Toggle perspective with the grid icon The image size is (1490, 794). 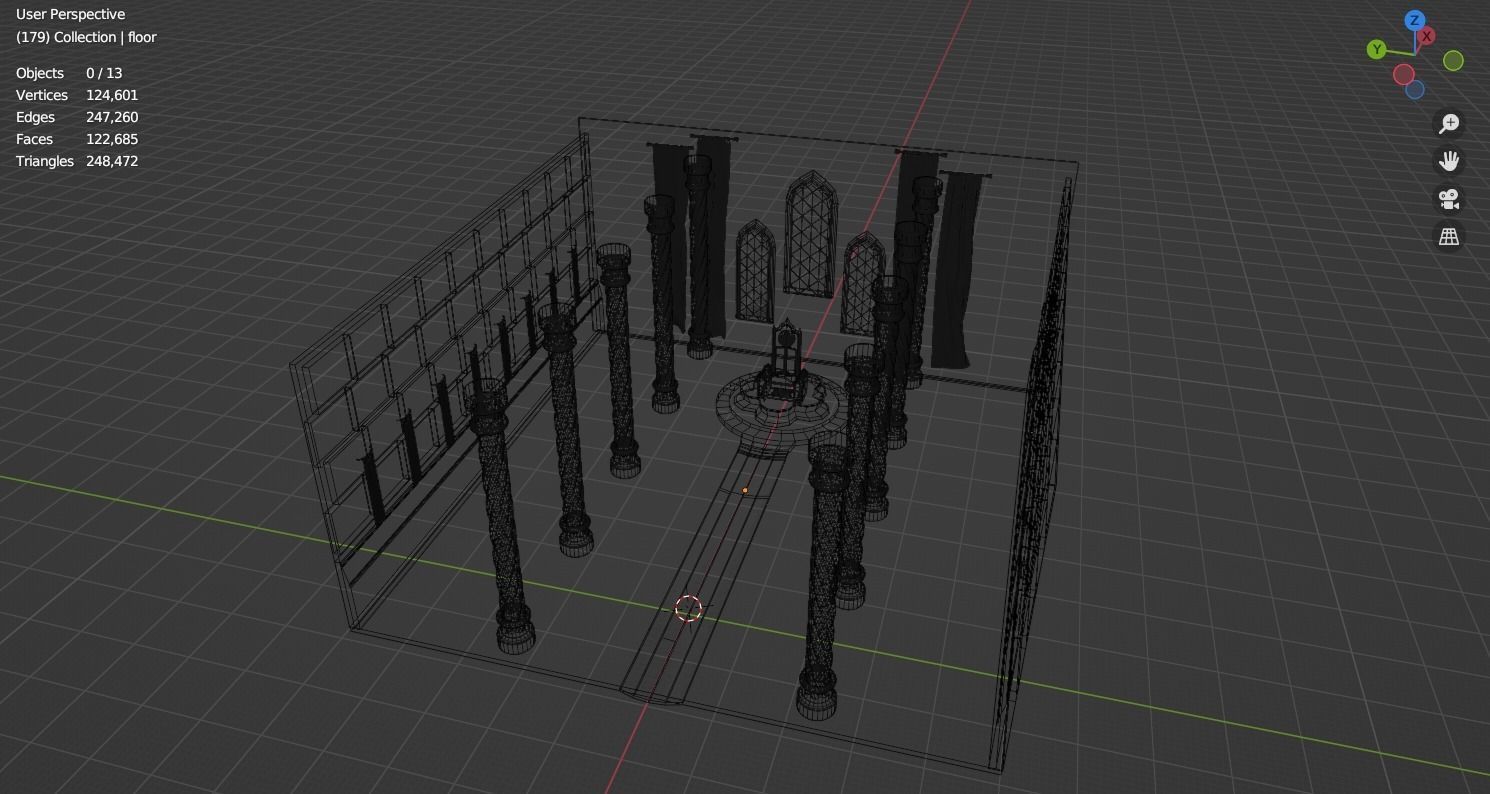[x=1448, y=236]
